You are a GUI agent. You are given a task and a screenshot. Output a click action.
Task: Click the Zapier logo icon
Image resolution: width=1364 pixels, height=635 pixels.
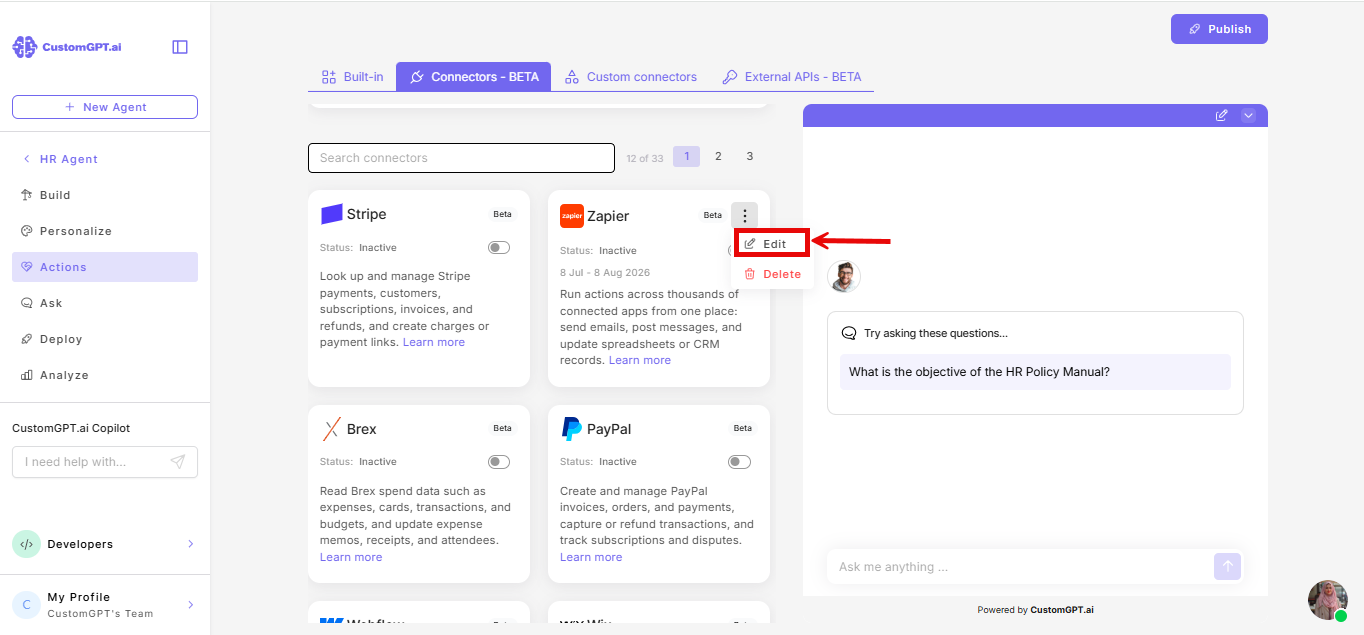pyautogui.click(x=572, y=215)
